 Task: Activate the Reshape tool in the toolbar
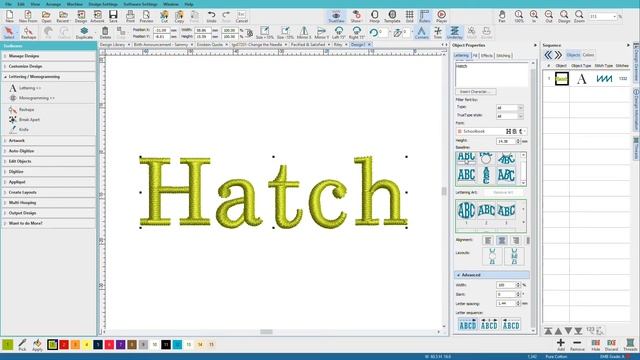tap(28, 32)
